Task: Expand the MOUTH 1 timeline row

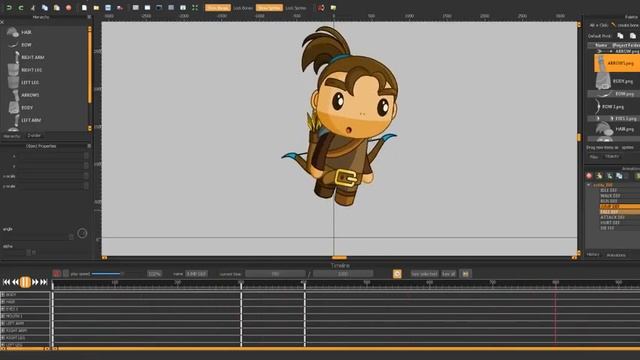Action: pos(3,316)
